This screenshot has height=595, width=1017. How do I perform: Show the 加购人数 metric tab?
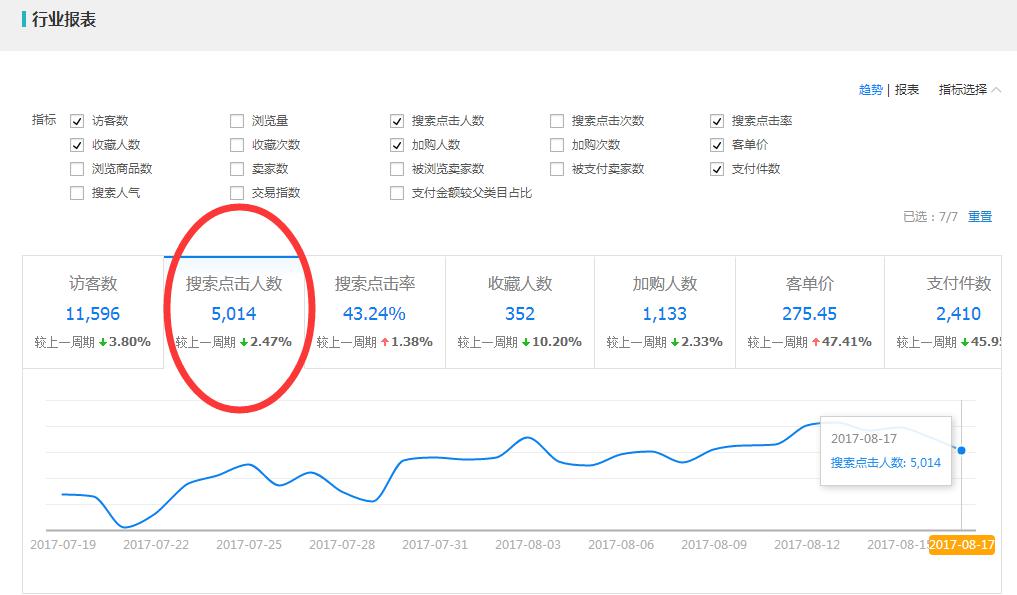pos(664,311)
